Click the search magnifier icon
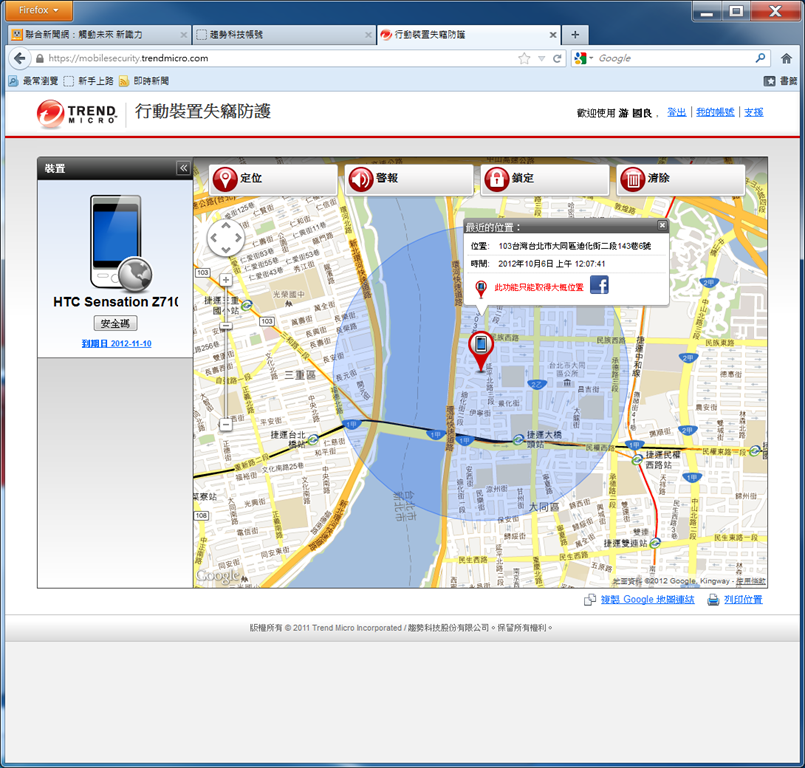805x768 pixels. (760, 58)
